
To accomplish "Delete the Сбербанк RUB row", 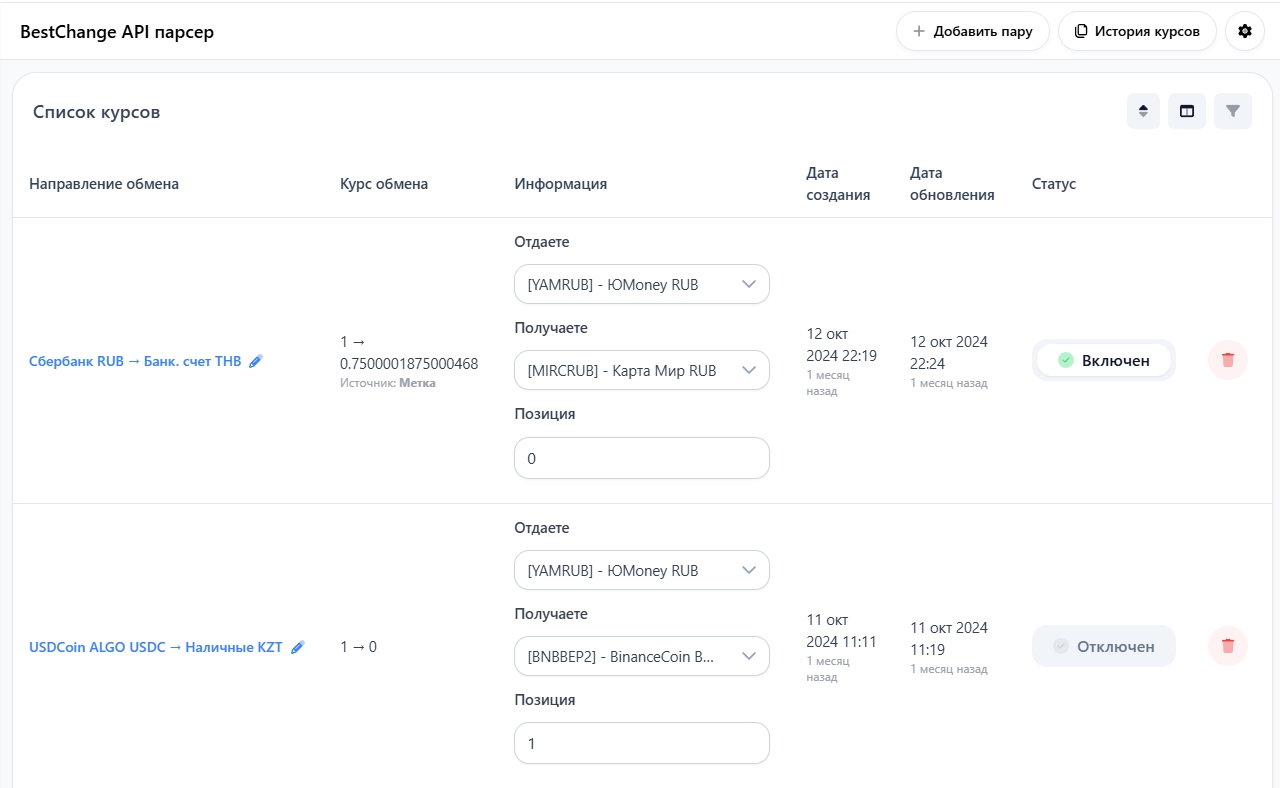I will pos(1227,360).
